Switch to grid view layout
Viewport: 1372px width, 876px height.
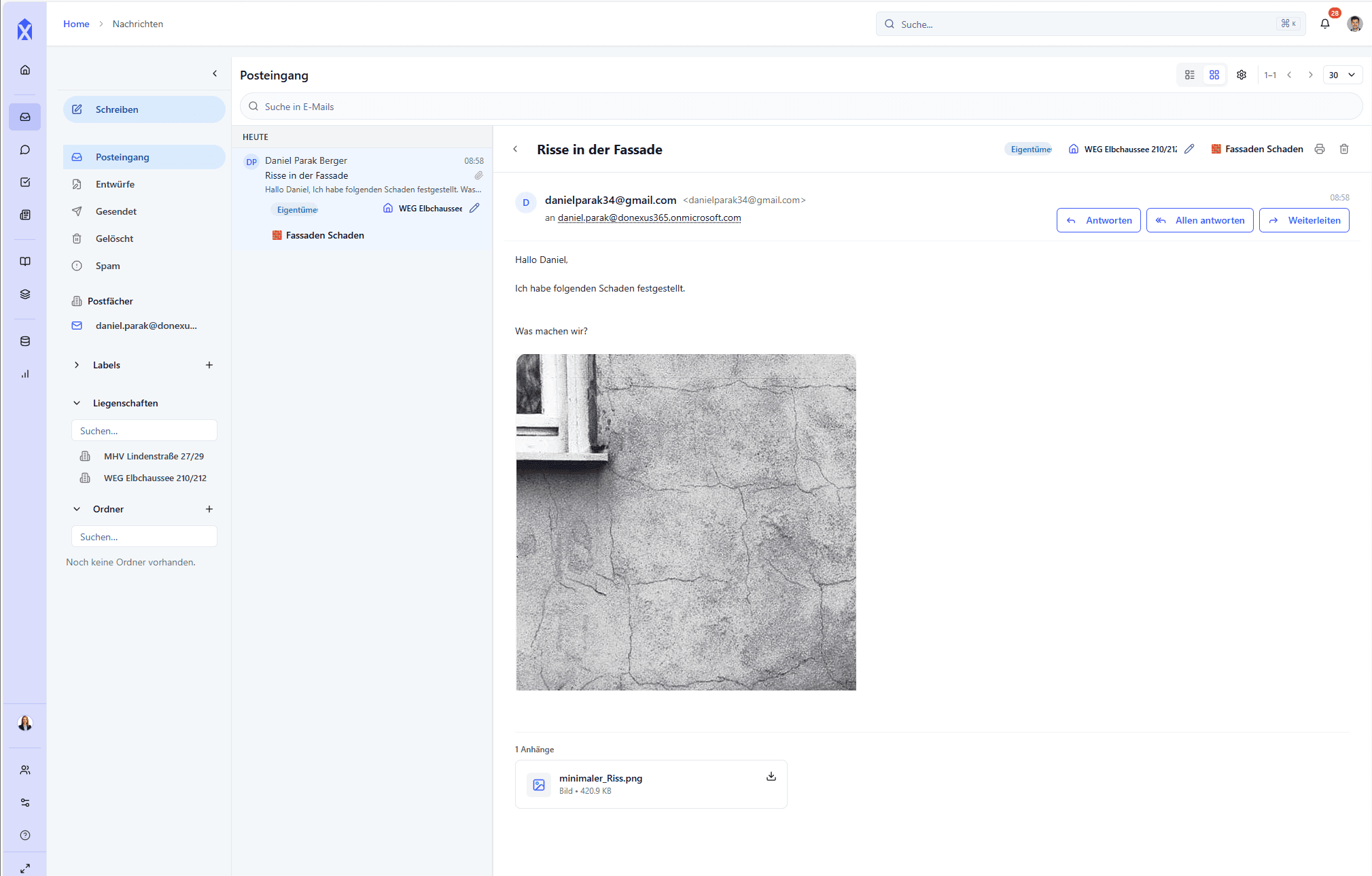point(1214,75)
